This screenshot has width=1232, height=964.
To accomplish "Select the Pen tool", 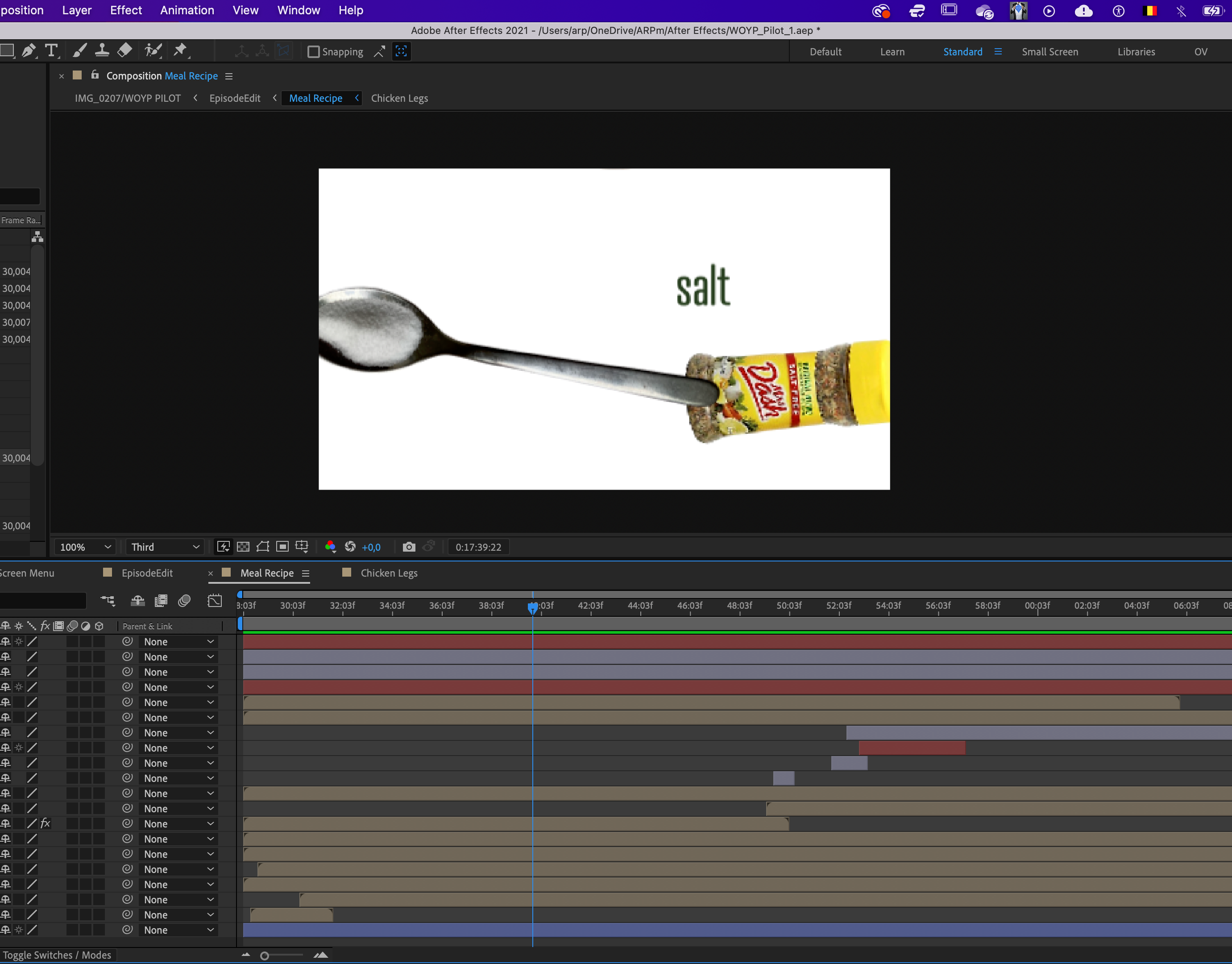I will [x=28, y=51].
